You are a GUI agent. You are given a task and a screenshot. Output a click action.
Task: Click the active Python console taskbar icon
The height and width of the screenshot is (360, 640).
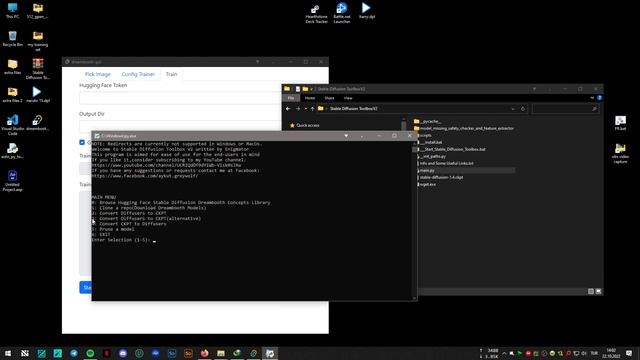pyautogui.click(x=270, y=353)
